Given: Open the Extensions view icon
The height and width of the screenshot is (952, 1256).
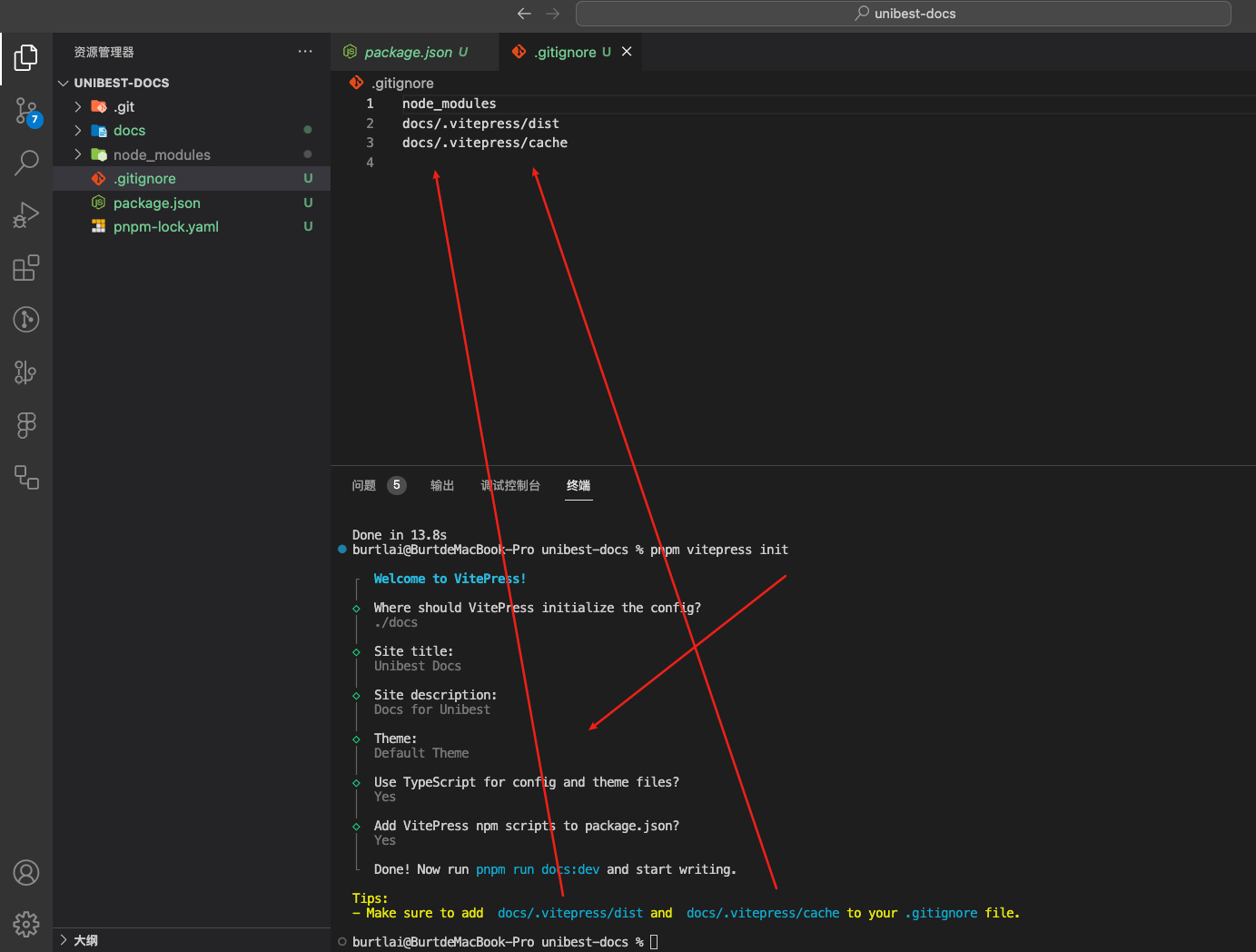Looking at the screenshot, I should click(26, 267).
